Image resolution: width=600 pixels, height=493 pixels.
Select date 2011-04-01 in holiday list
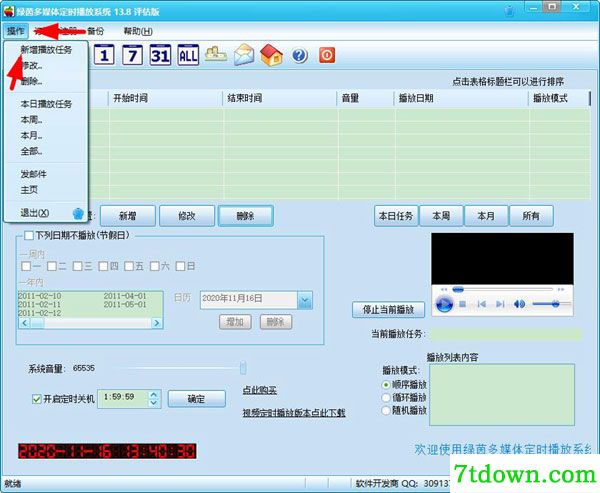125,296
